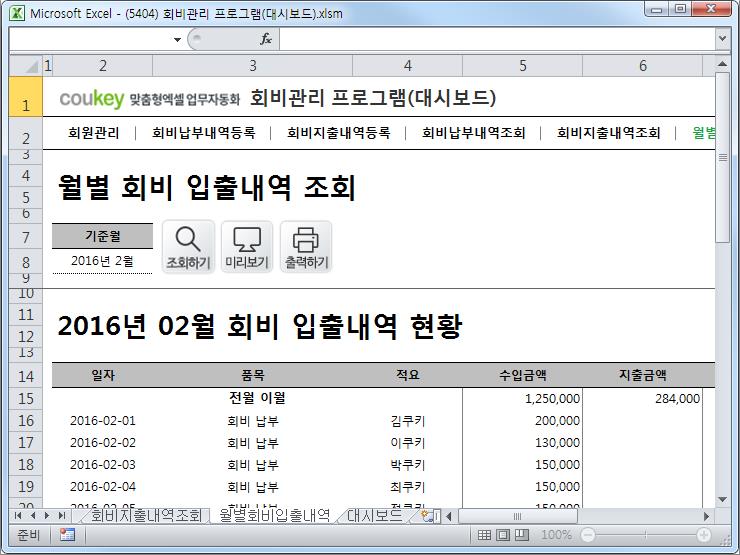The image size is (740, 555).
Task: Open 회비지출내역조회 sheet tab
Action: (x=146, y=515)
